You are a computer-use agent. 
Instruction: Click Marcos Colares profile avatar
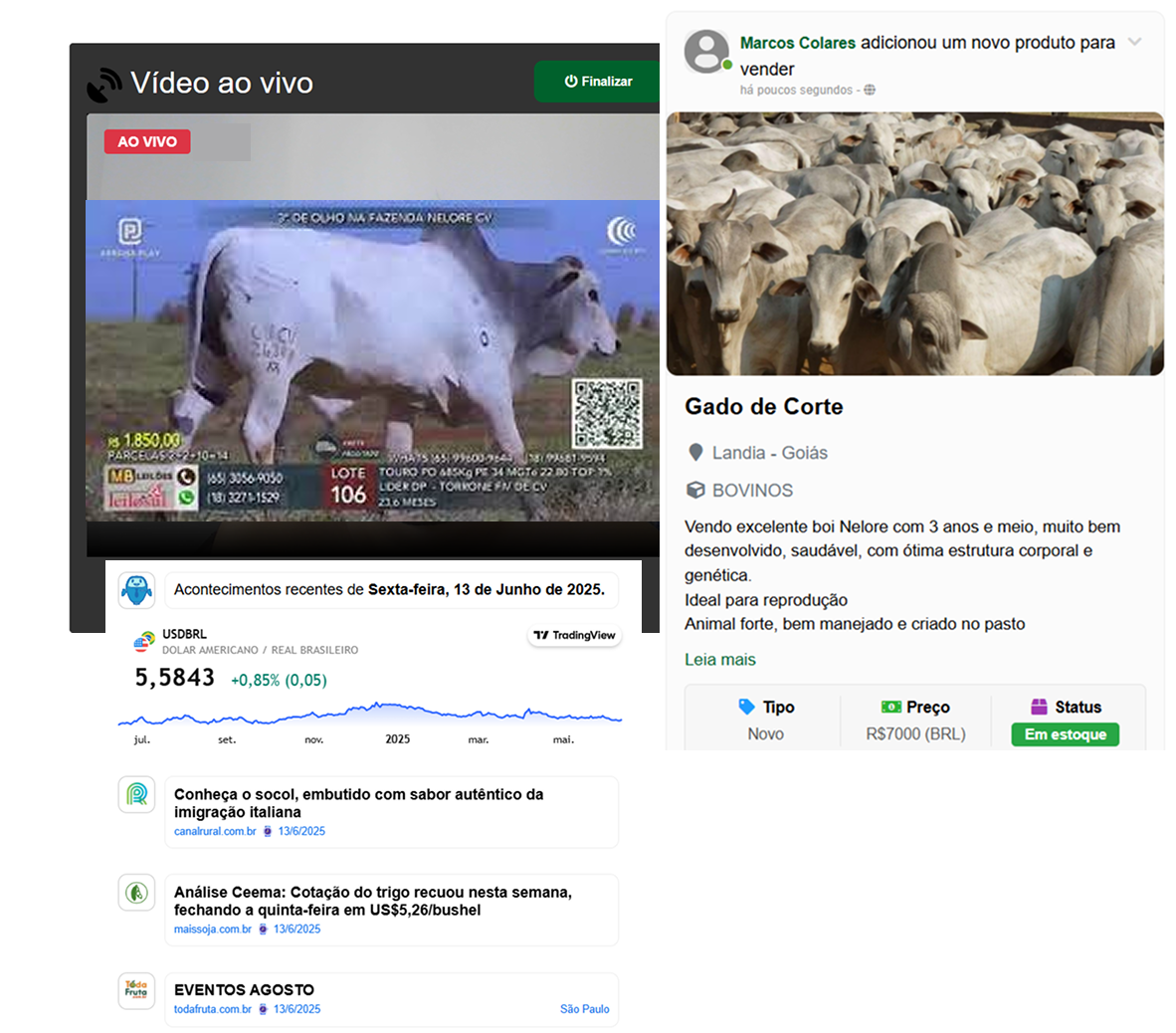pyautogui.click(x=706, y=52)
